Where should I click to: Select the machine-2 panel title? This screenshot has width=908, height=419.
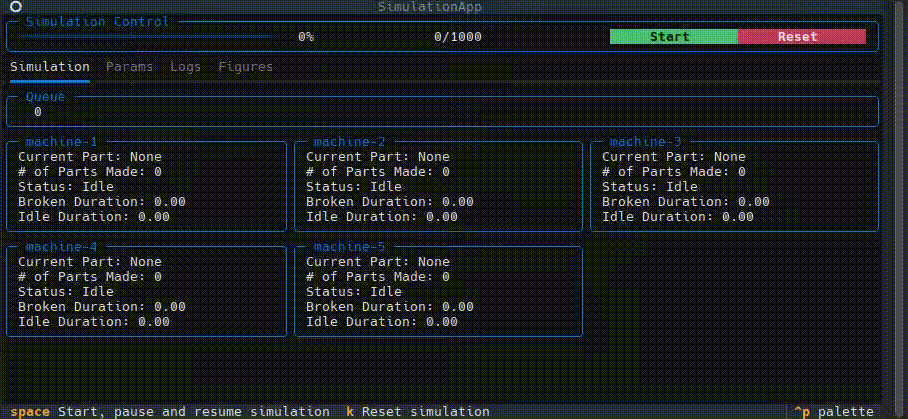pos(349,142)
